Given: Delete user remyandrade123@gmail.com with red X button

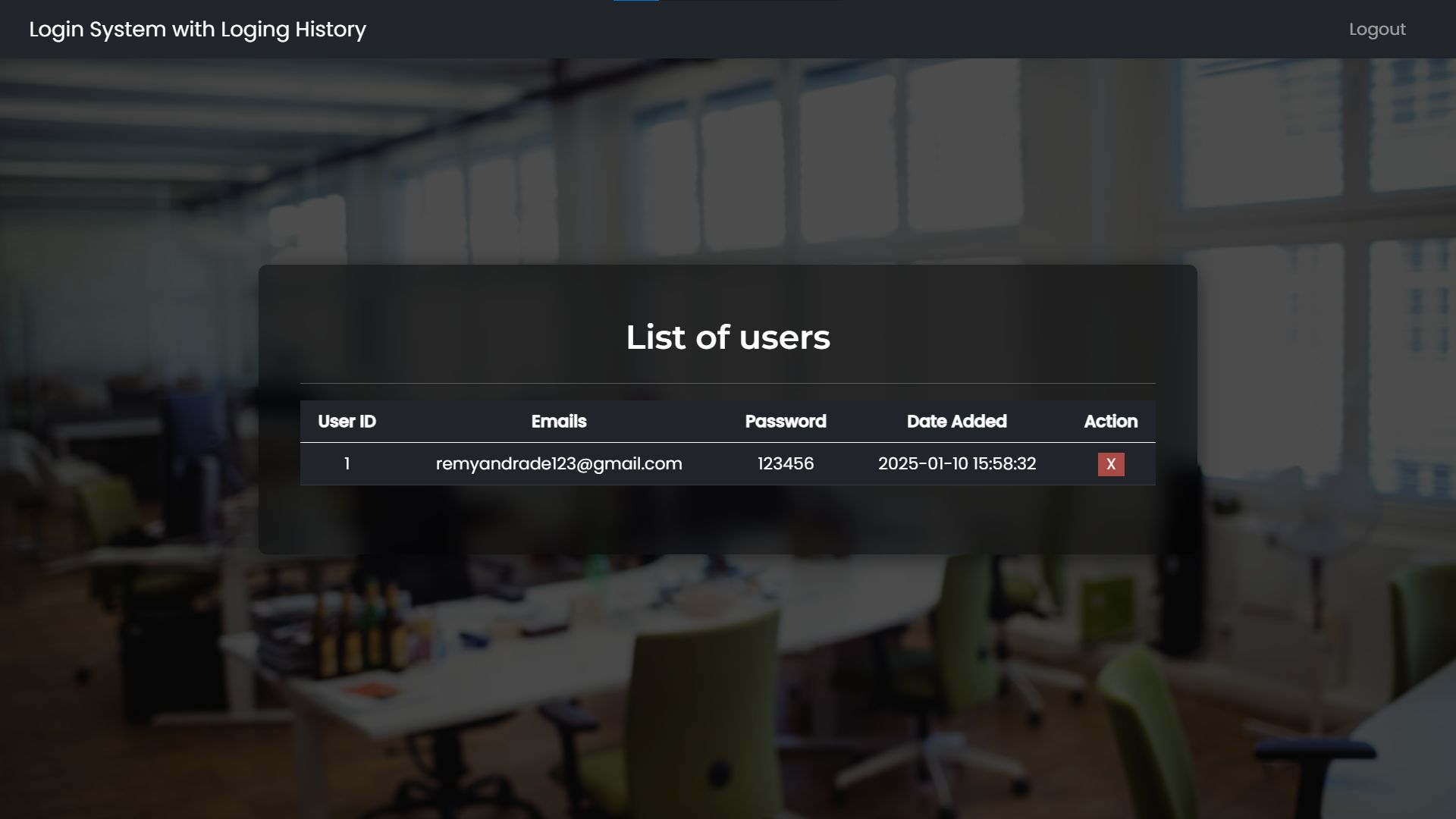Looking at the screenshot, I should coord(1111,464).
